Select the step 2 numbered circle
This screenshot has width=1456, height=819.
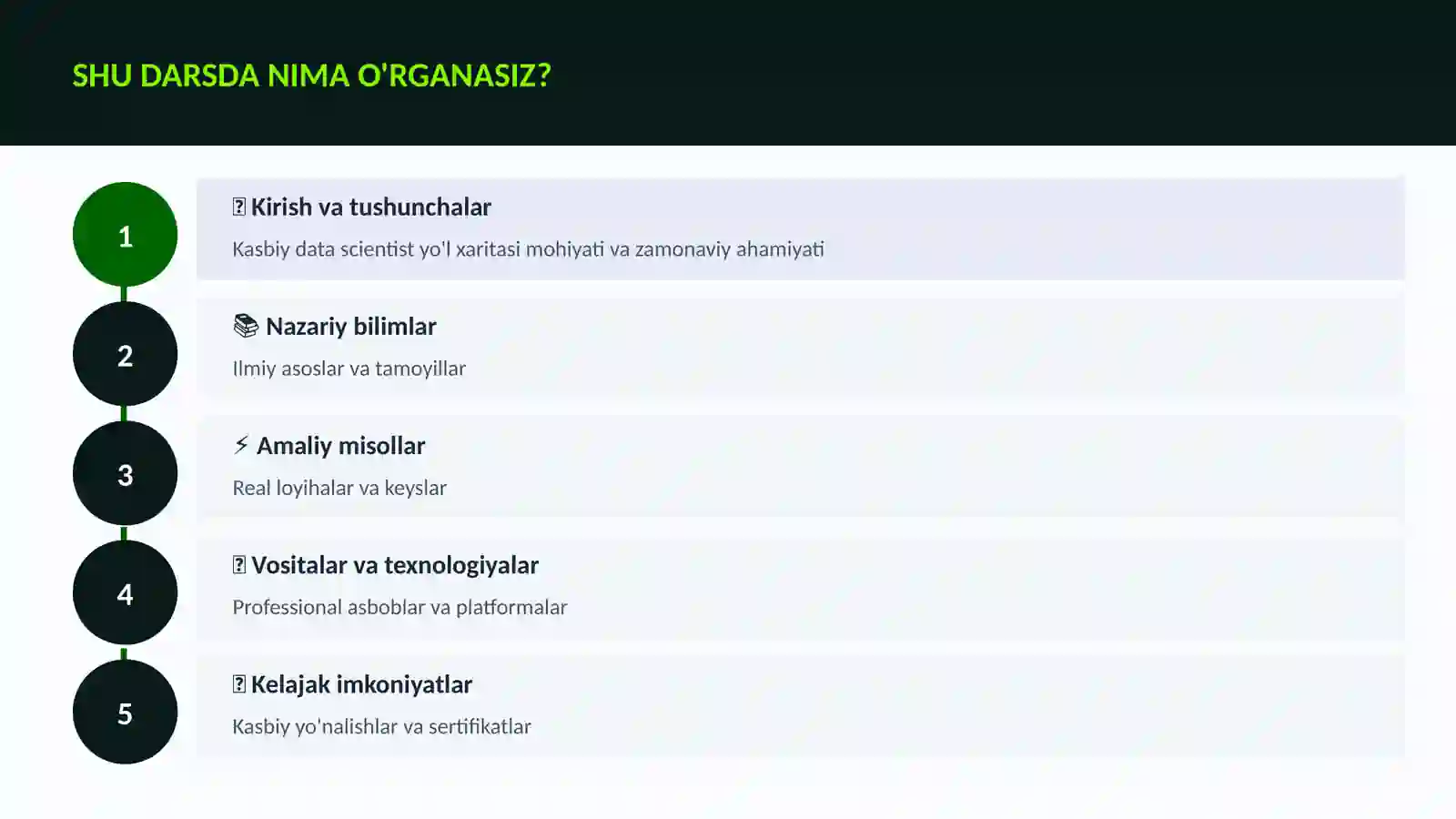point(125,354)
